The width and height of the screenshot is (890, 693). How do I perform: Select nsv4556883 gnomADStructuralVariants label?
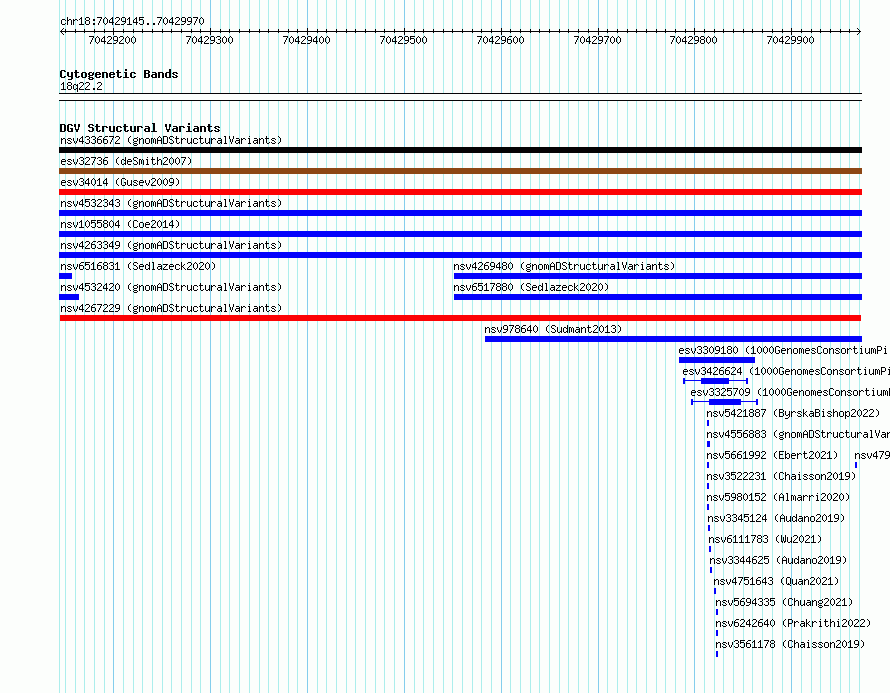[798, 434]
